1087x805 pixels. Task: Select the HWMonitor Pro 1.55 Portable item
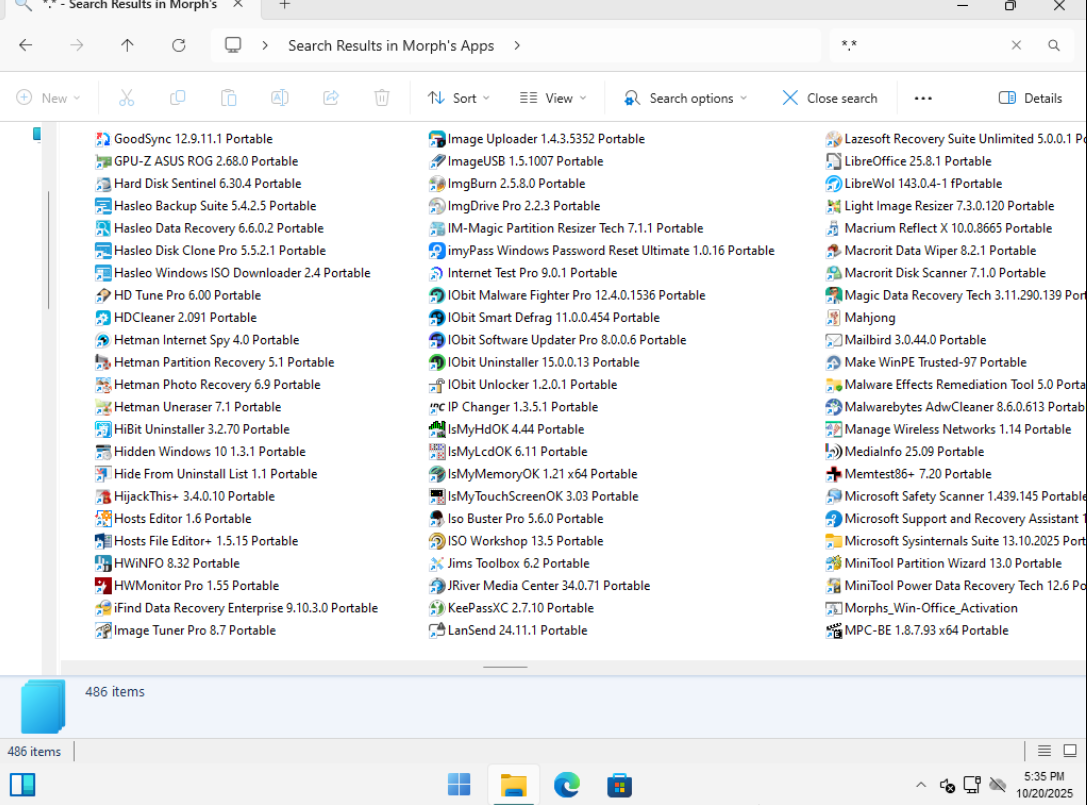pyautogui.click(x=196, y=586)
